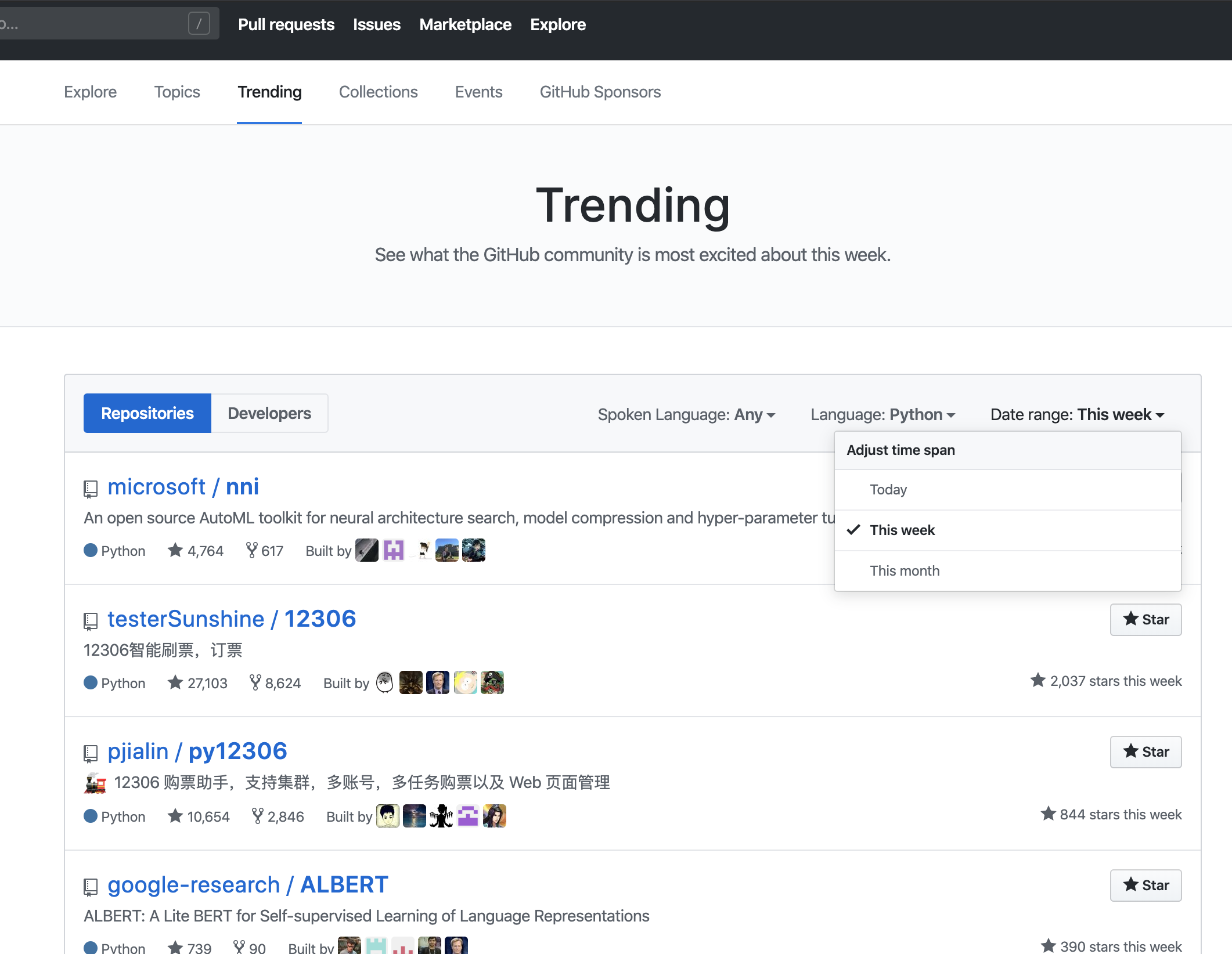Click the repository icon beside google-research/ALBERT
This screenshot has width=1232, height=954.
coord(91,886)
